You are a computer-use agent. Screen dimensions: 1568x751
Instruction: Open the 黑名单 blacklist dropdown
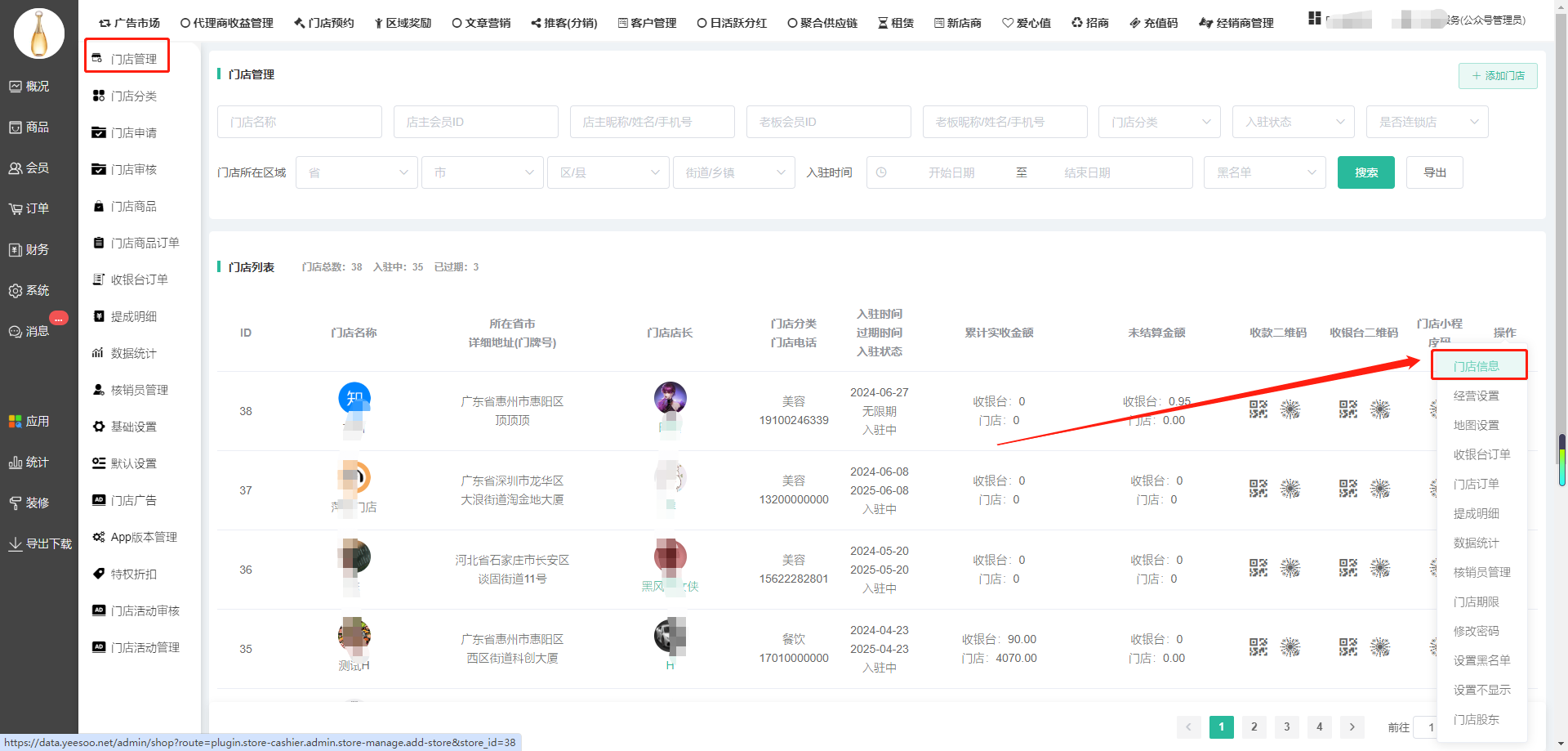pos(1264,172)
